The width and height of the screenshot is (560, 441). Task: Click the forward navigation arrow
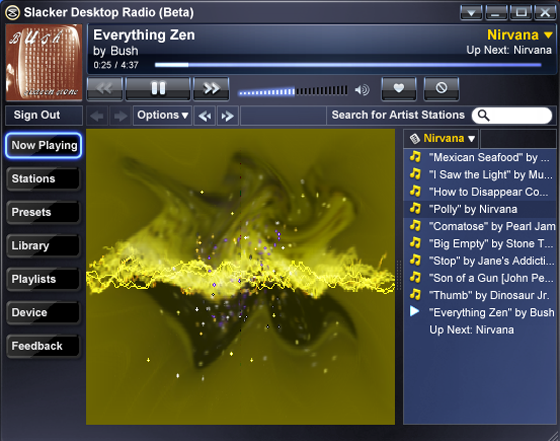[x=120, y=116]
